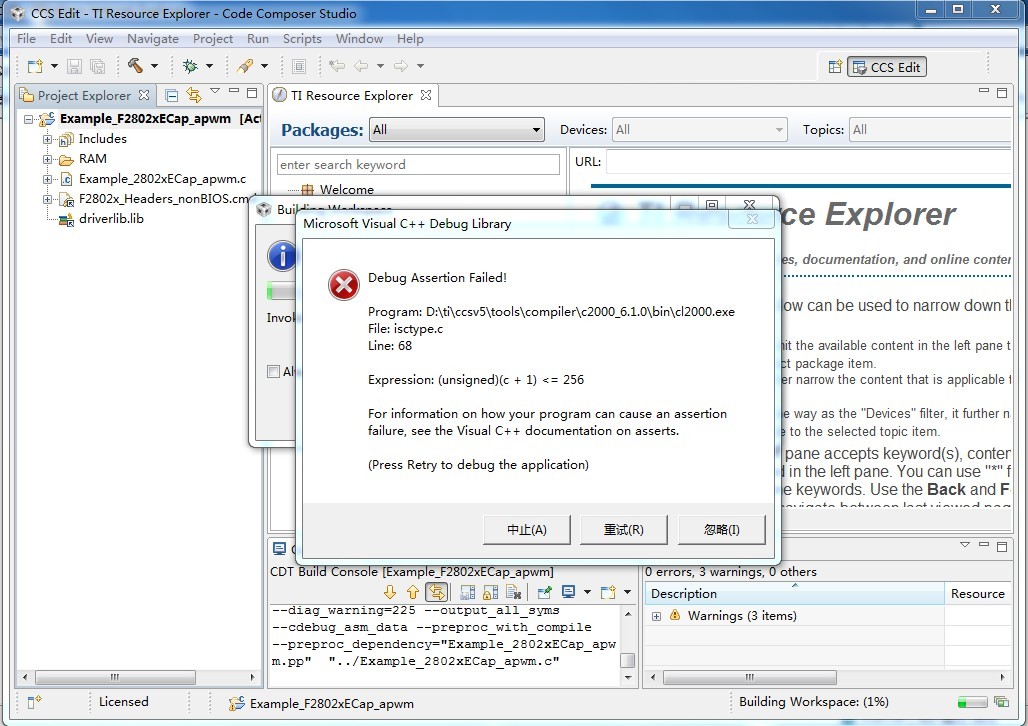Image resolution: width=1028 pixels, height=726 pixels.
Task: Open the Navigate menu
Action: 153,39
